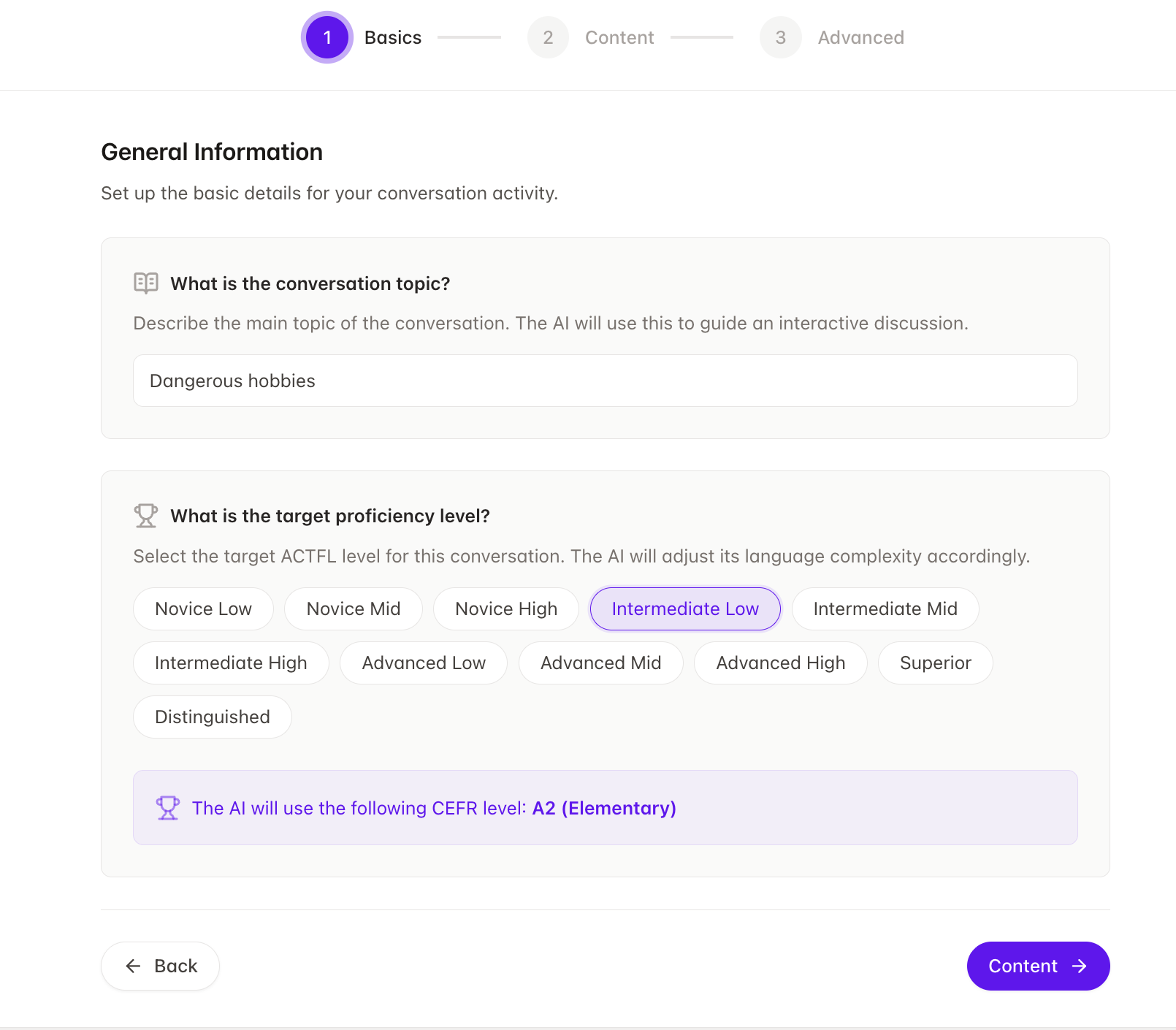Click the book icon beside conversation topic
This screenshot has width=1176, height=1030.
[146, 283]
